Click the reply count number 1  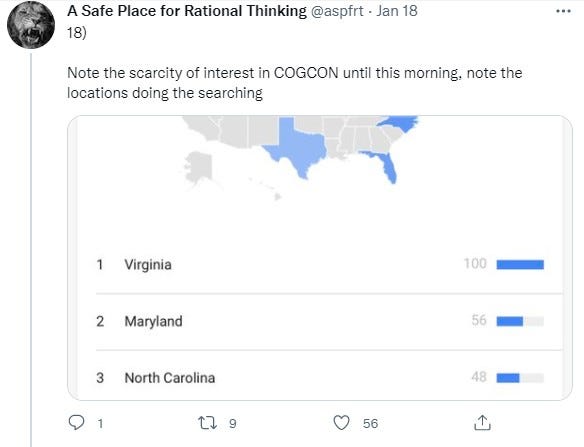tap(100, 424)
